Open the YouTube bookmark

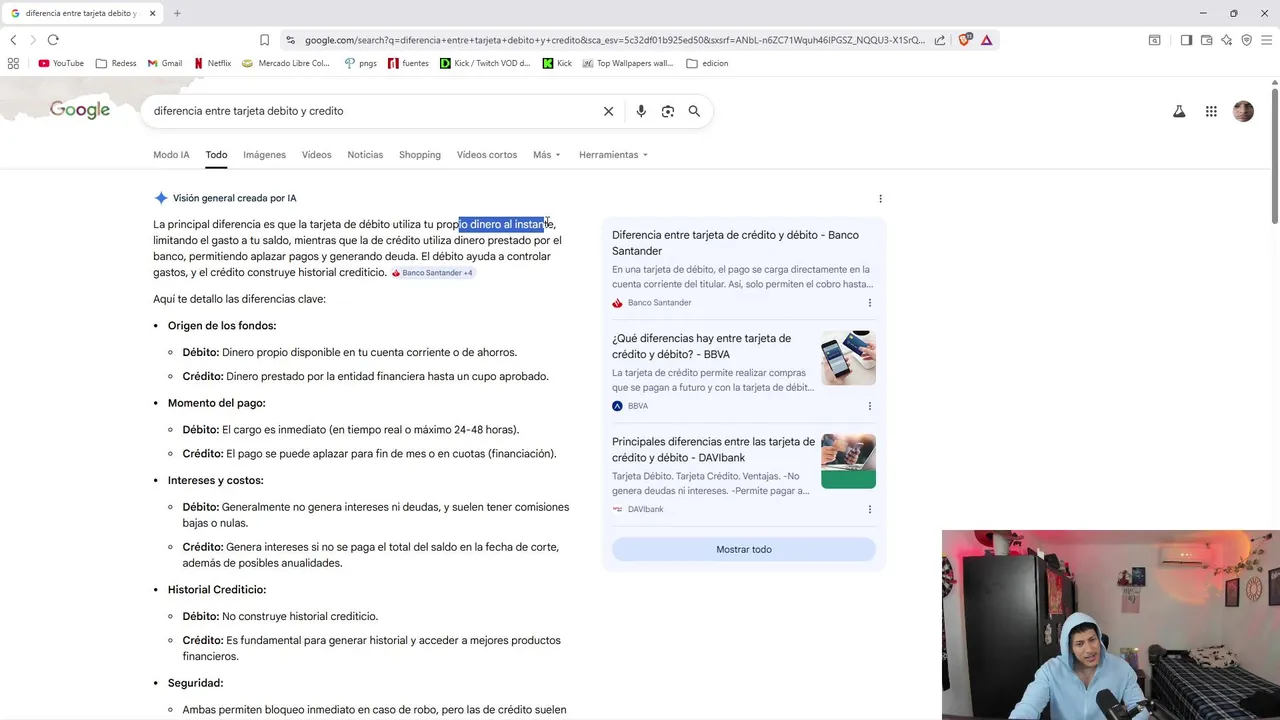point(61,63)
